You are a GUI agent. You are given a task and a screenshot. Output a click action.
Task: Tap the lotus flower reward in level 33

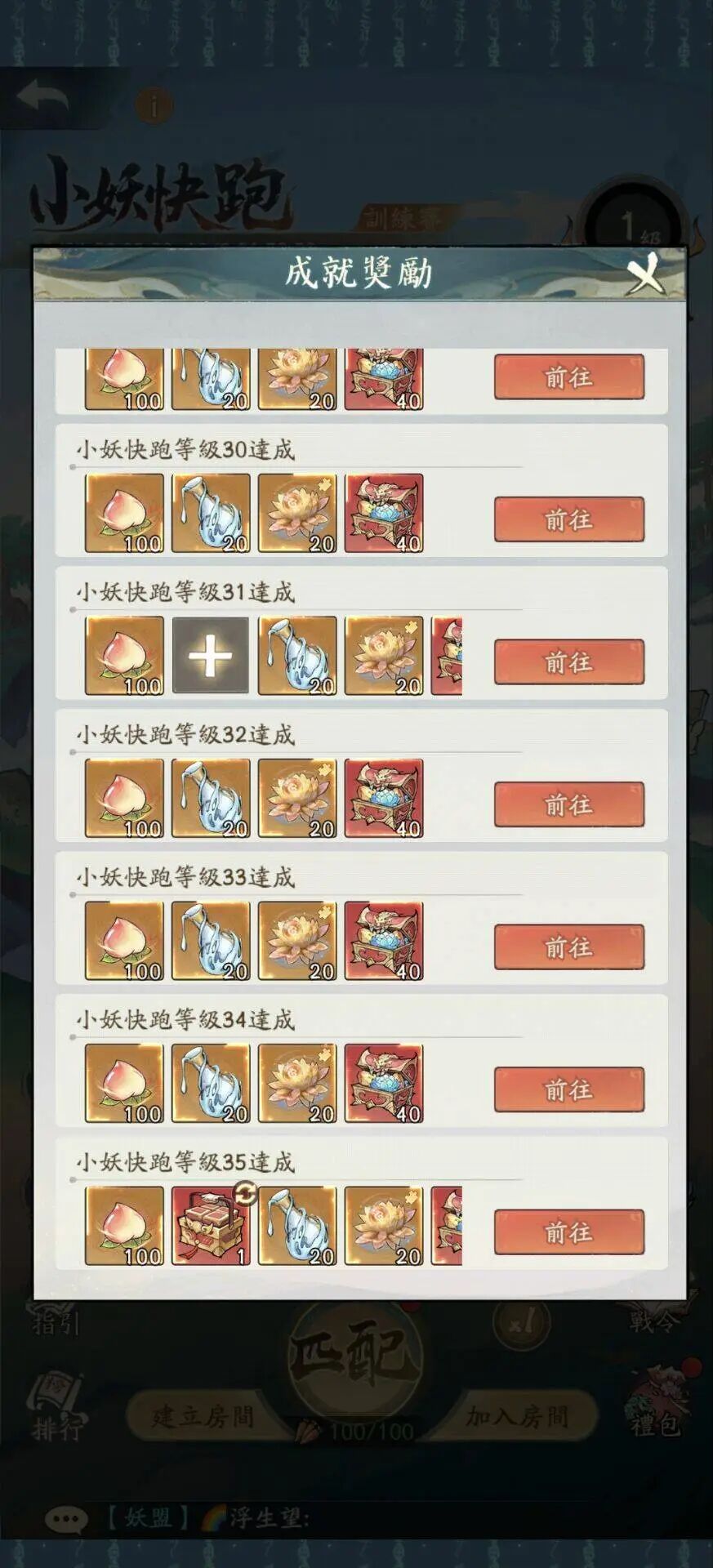[297, 941]
